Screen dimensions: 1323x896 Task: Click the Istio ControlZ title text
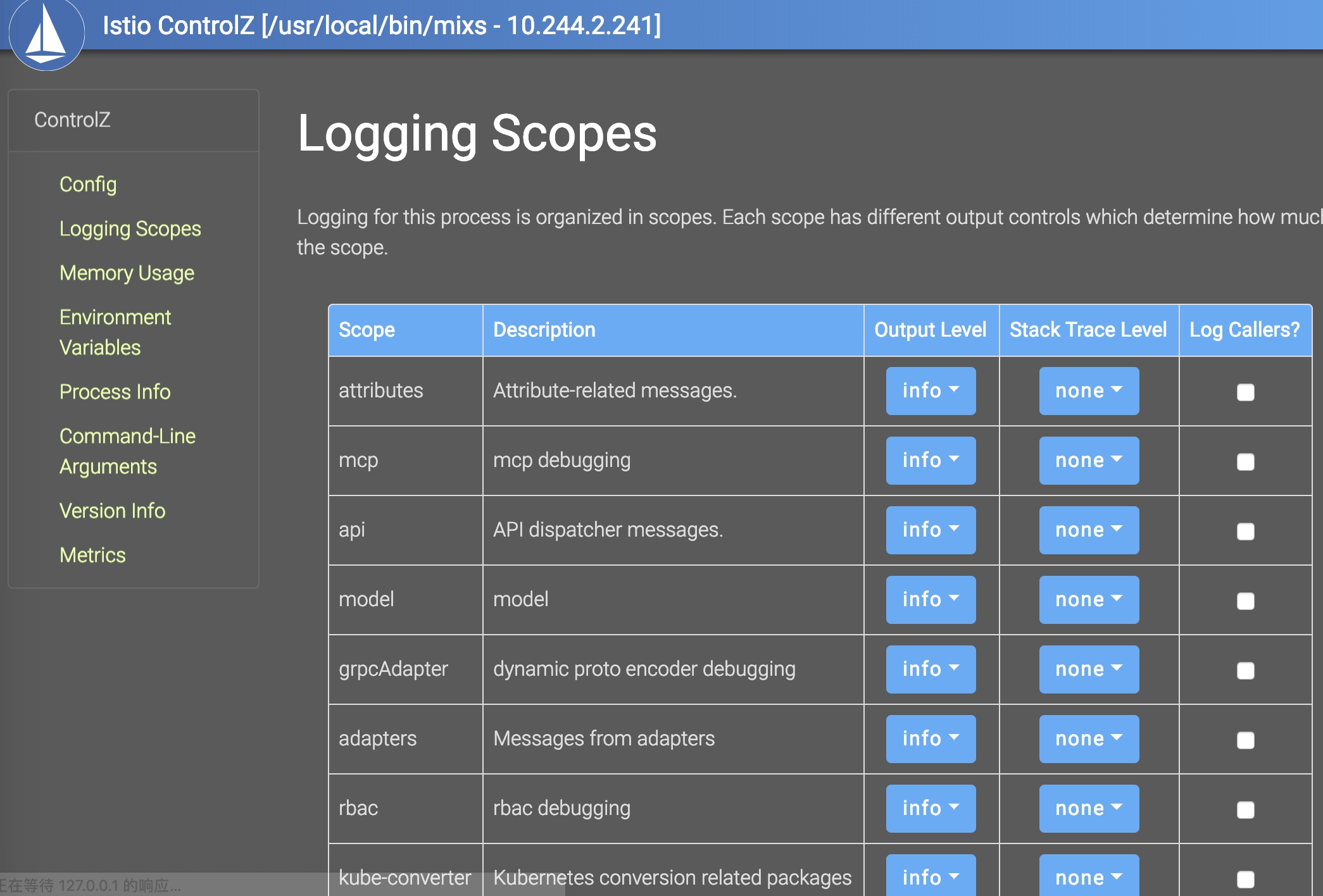(382, 25)
